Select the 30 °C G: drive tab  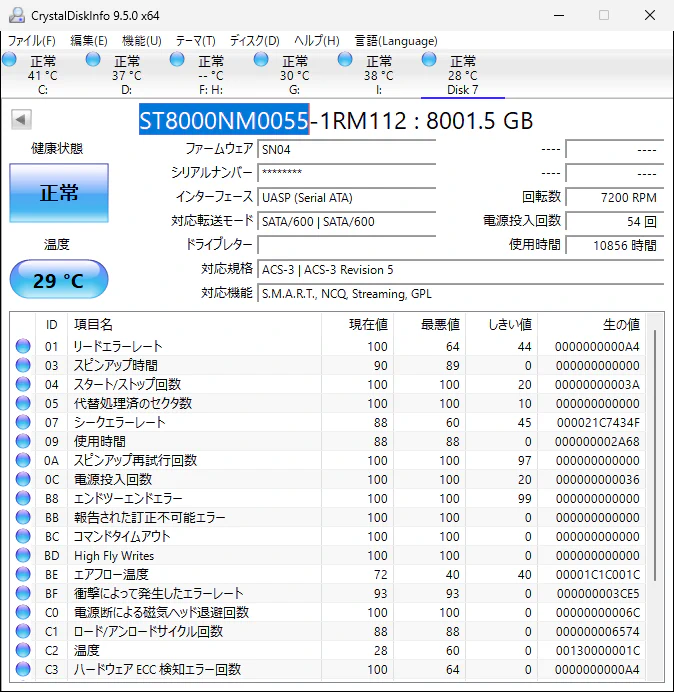point(294,75)
